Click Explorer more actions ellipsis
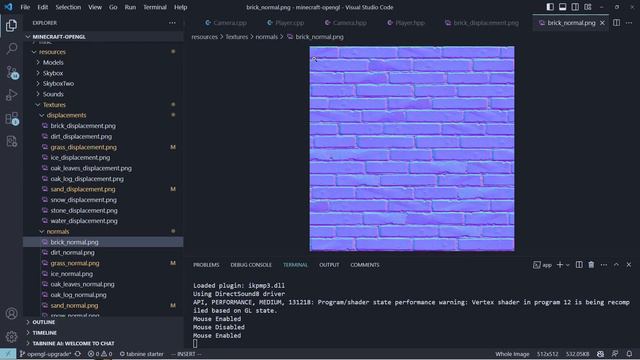 [172, 23]
